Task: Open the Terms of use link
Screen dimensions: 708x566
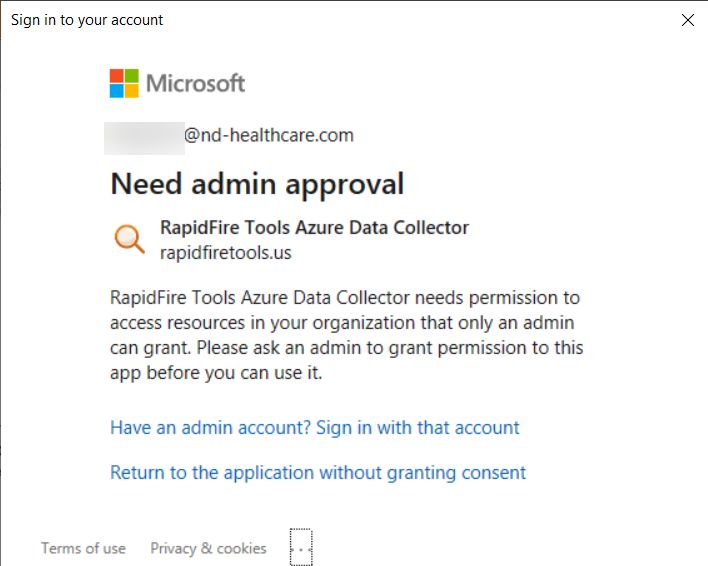Action: click(84, 548)
